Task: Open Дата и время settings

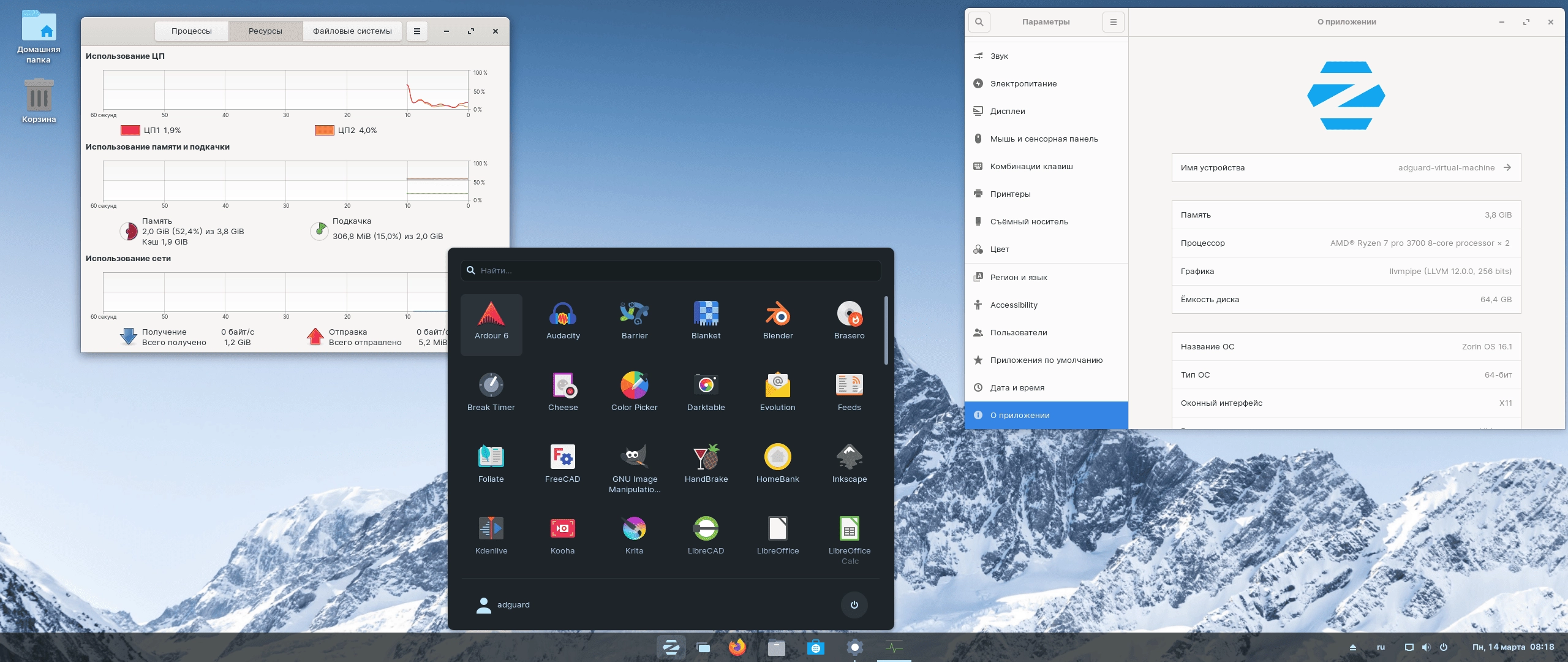Action: click(1046, 387)
